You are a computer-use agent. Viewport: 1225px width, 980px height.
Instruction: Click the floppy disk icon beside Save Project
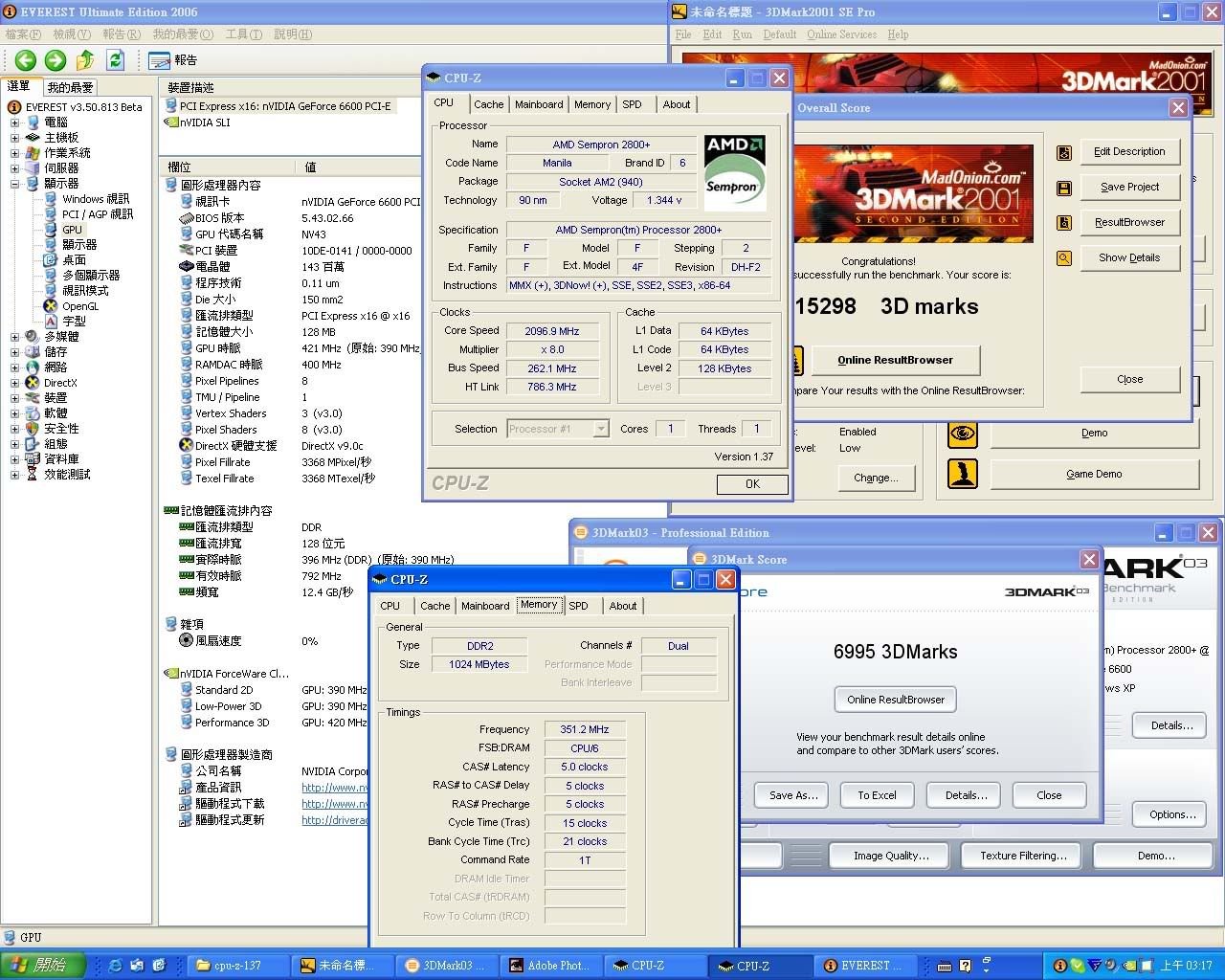coord(1063,188)
